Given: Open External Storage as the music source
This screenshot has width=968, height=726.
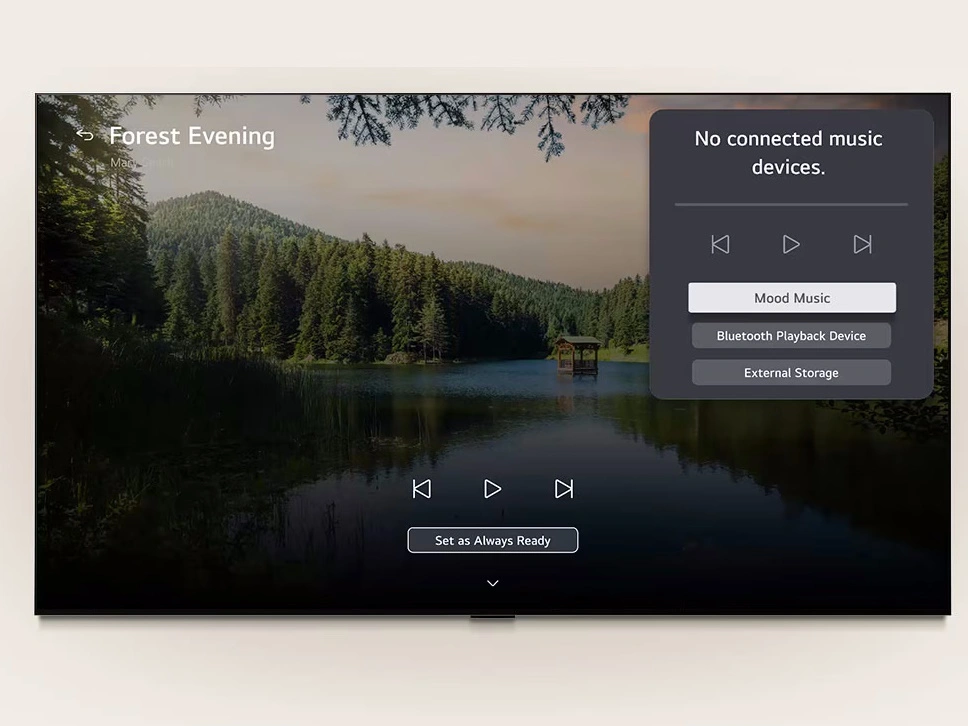Looking at the screenshot, I should (x=791, y=372).
